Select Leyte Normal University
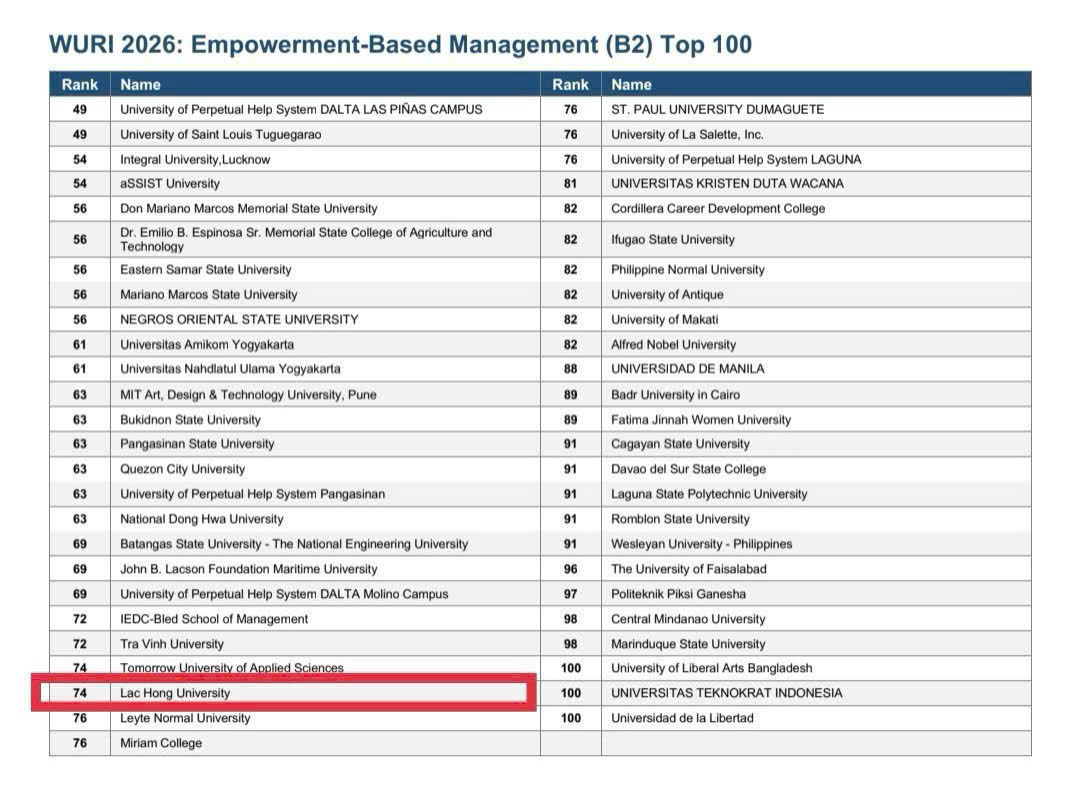Image resolution: width=1080 pixels, height=798 pixels. 185,718
